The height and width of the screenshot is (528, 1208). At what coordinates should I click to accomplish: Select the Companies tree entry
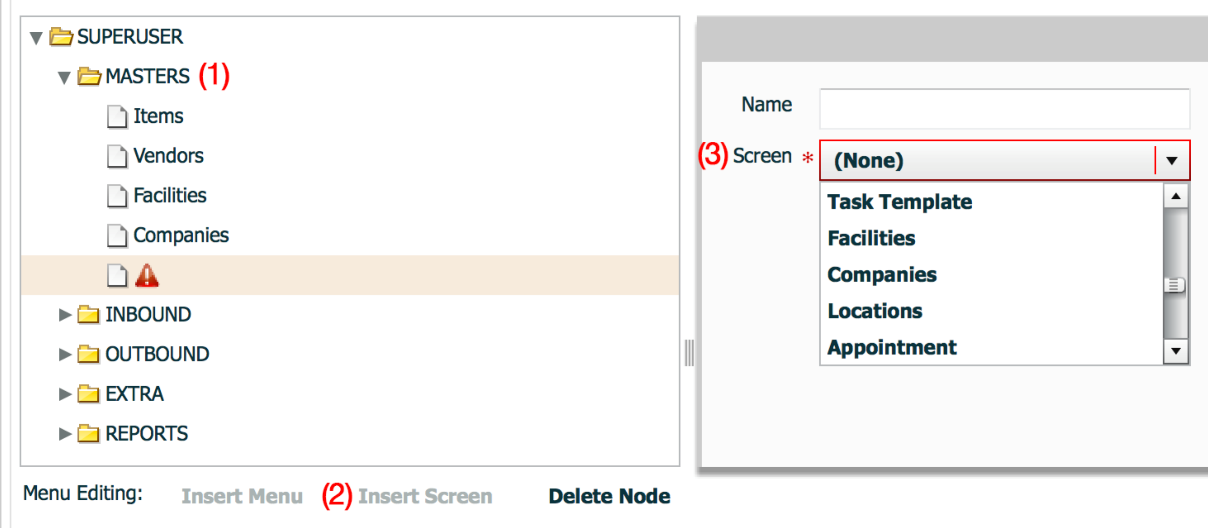181,235
